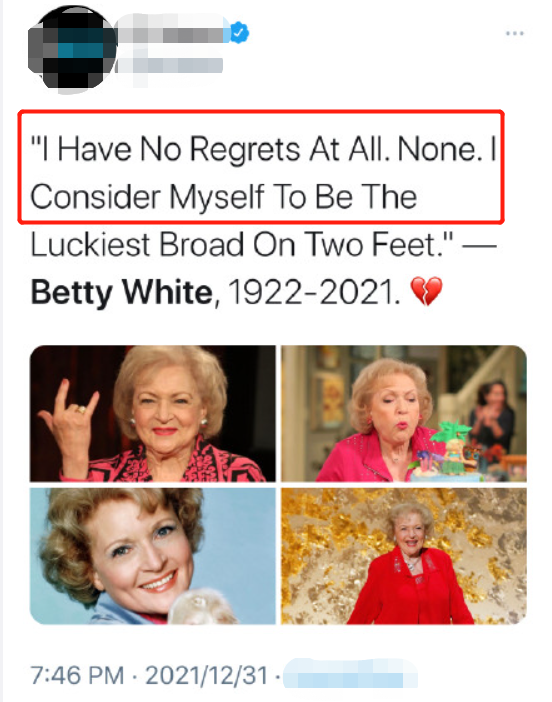Screen dimensions: 552x702
Task: Click the bold Betty White name
Action: pos(121,293)
